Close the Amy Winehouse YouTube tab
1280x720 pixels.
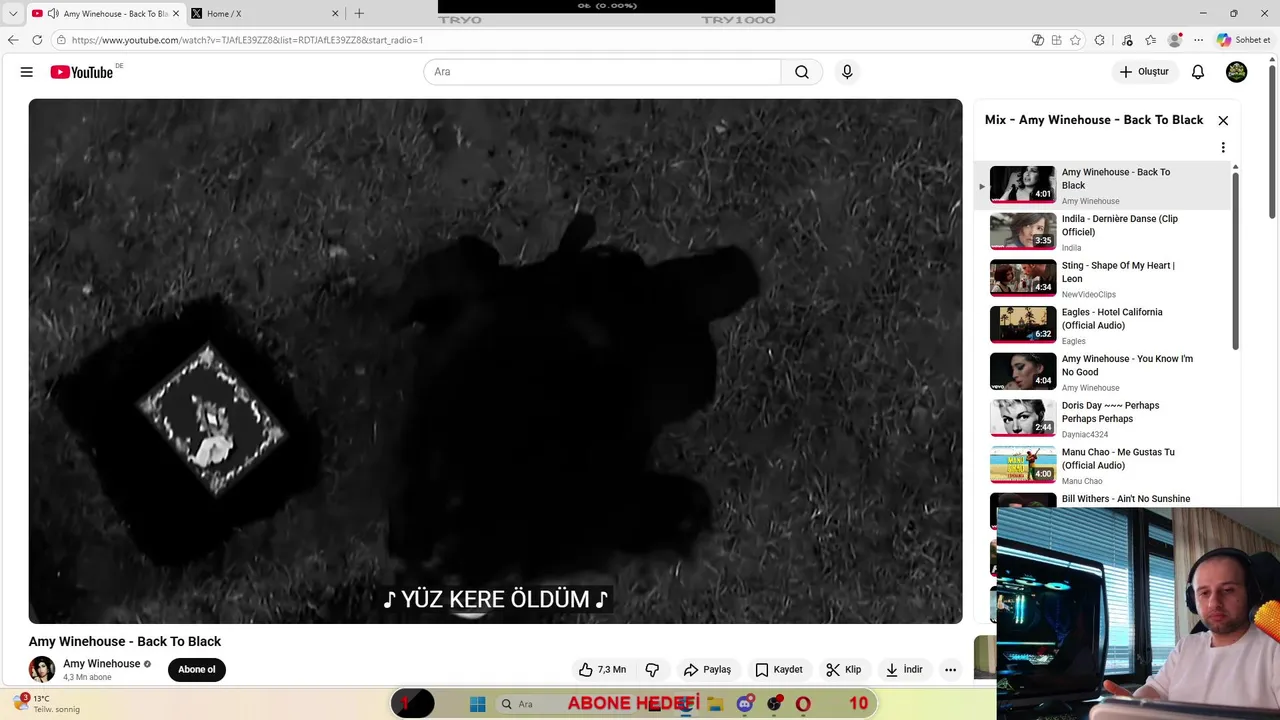click(x=175, y=14)
